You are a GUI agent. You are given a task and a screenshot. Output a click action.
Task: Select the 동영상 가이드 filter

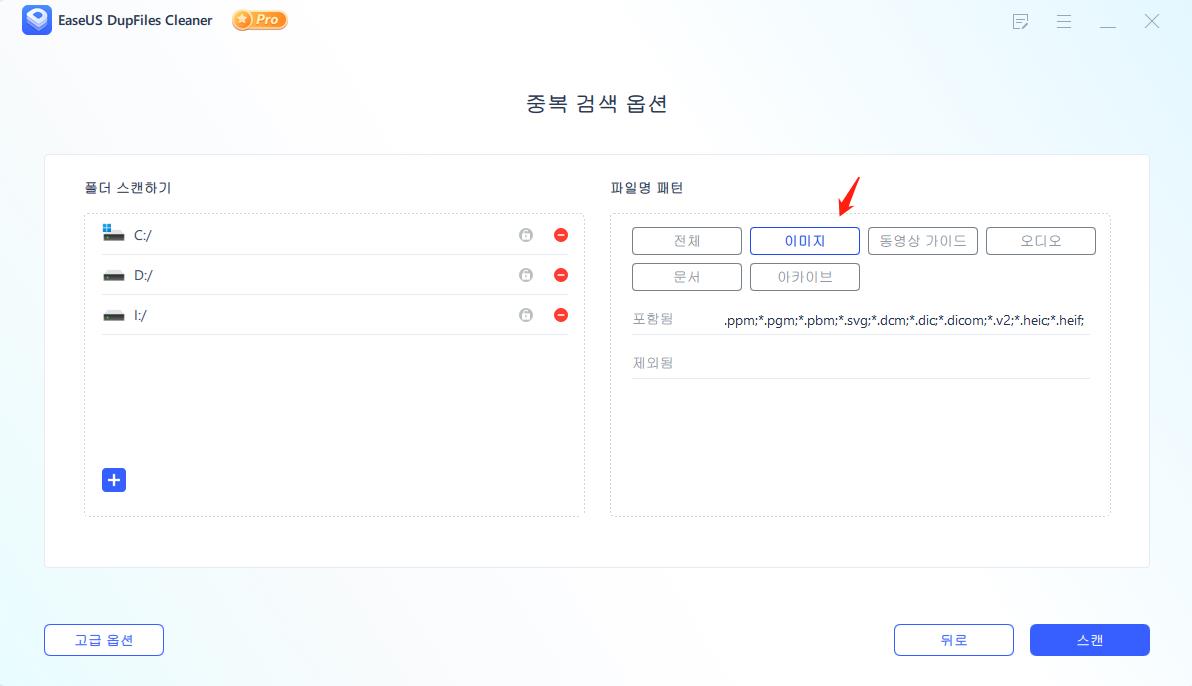tap(922, 240)
